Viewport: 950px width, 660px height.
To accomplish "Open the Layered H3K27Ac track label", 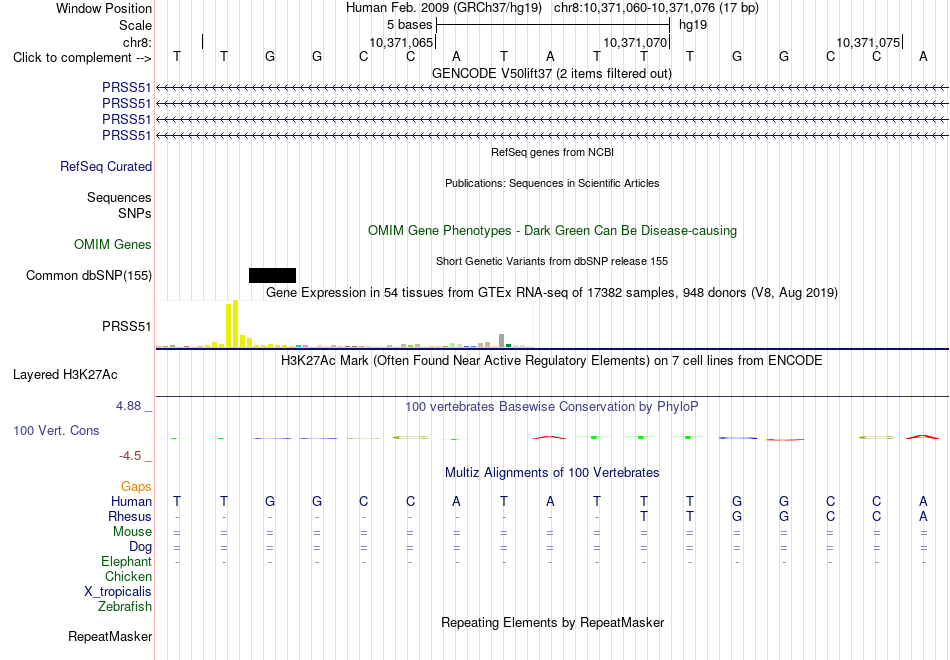I will [x=65, y=375].
